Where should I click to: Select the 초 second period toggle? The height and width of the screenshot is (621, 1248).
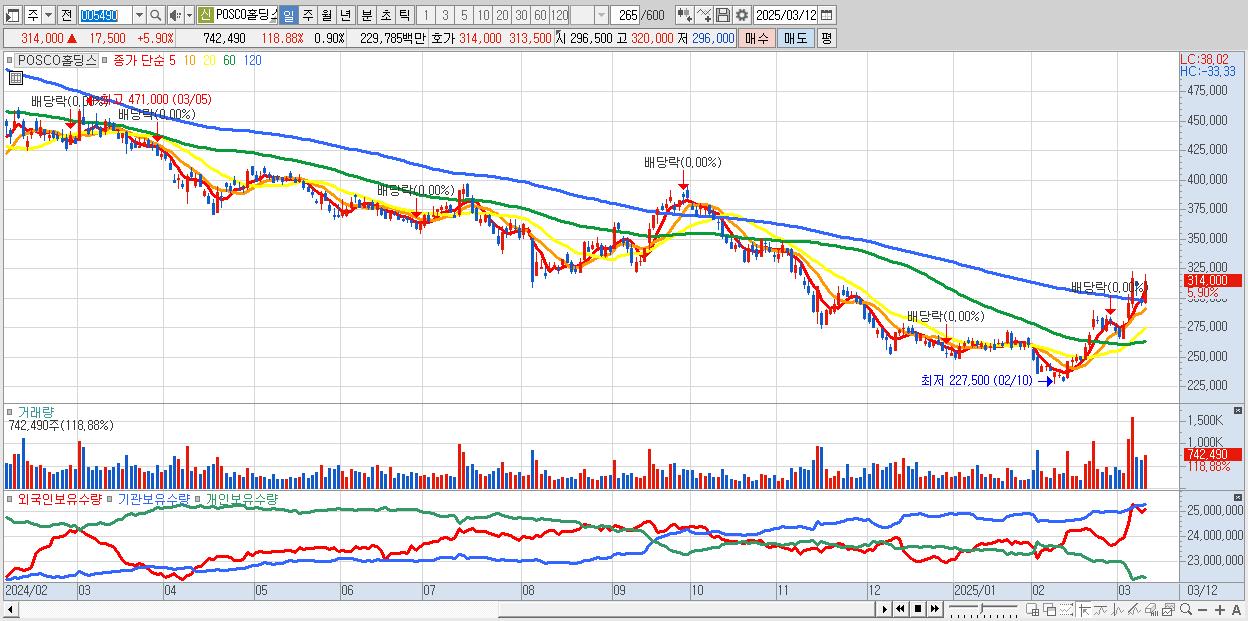[x=385, y=15]
